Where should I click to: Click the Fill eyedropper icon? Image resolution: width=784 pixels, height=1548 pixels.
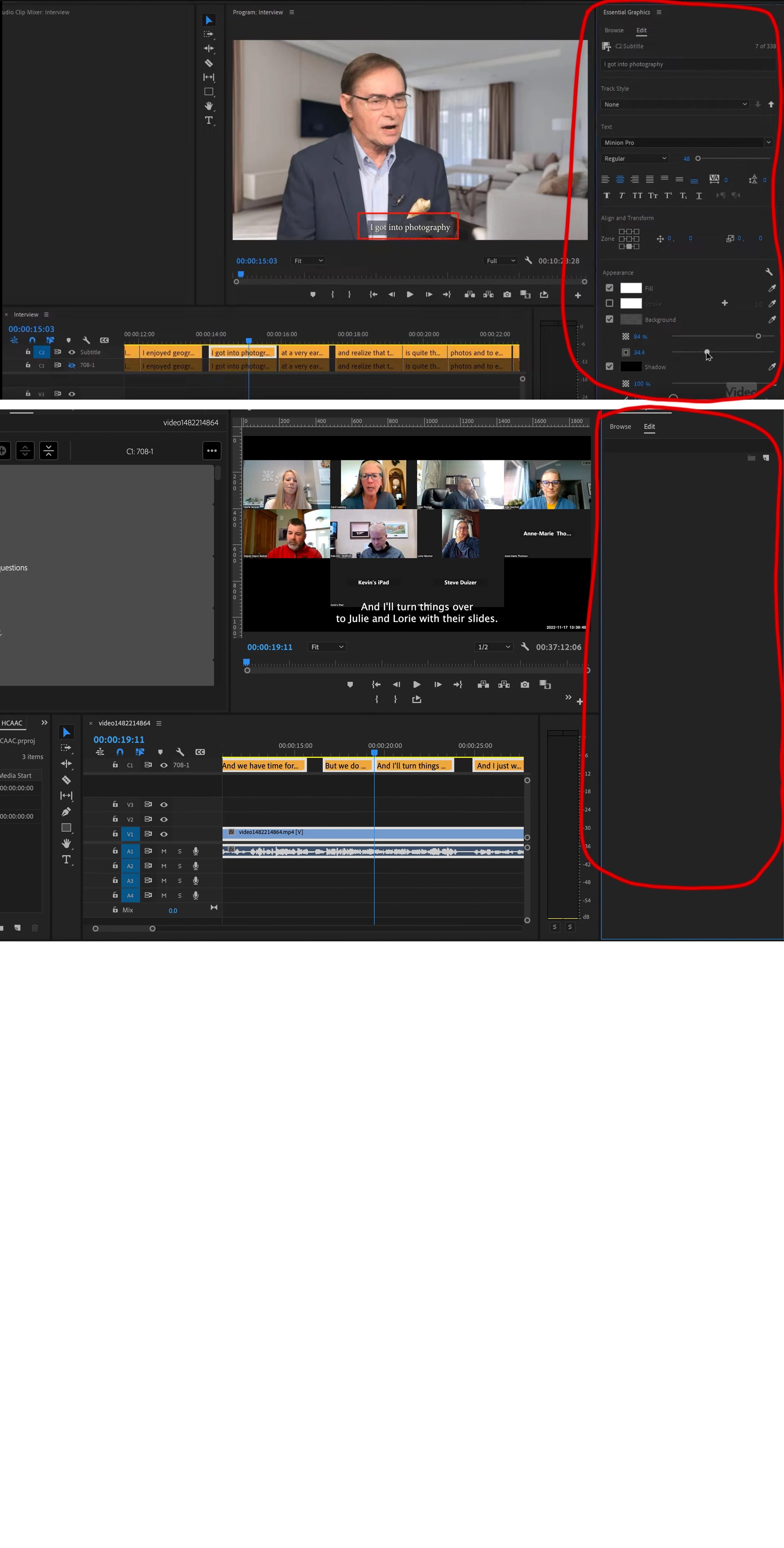pos(772,288)
